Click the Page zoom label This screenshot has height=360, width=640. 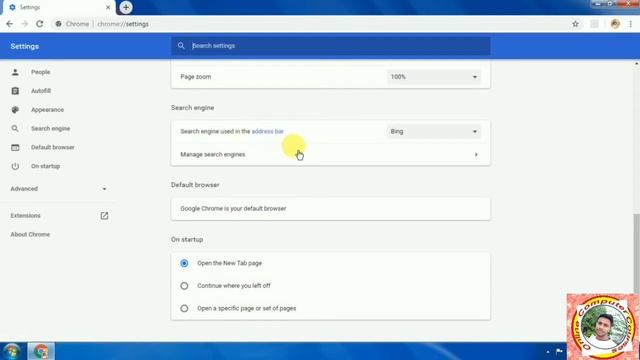[196, 77]
